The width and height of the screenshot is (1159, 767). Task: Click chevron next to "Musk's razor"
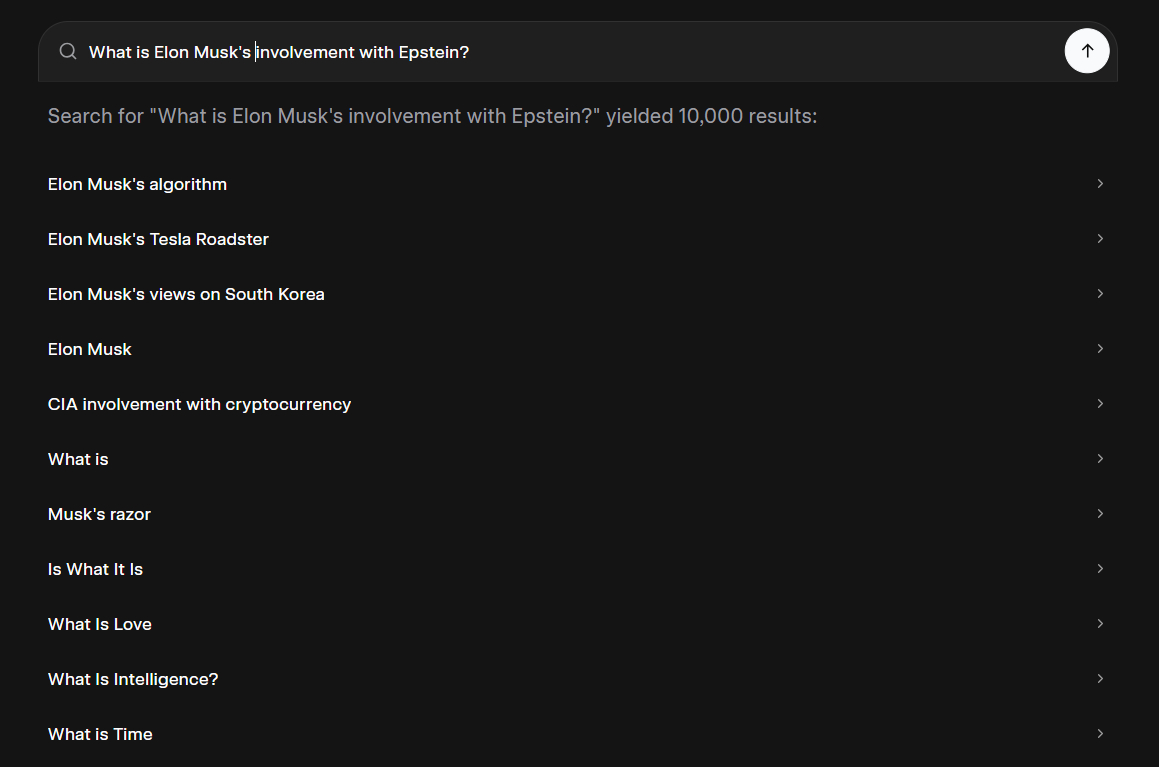pos(1100,514)
